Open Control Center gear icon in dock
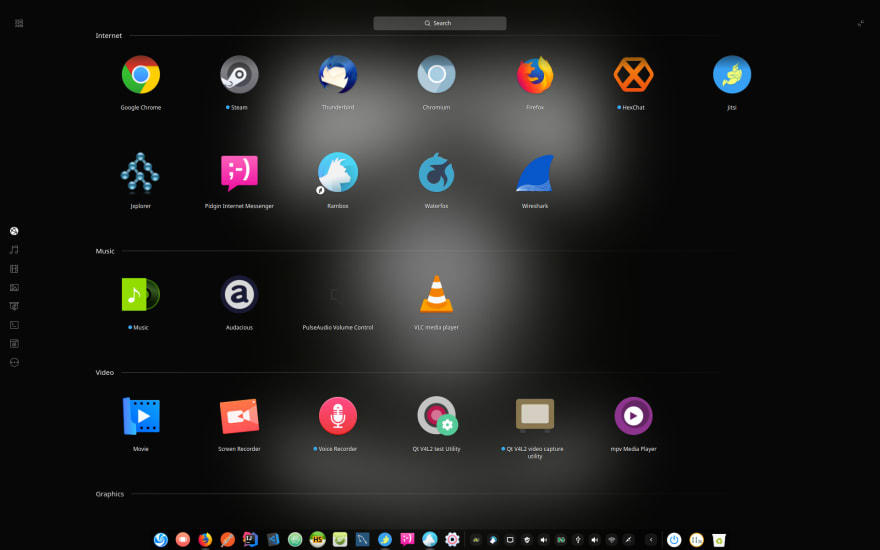Screen dimensions: 880x550 click(452, 539)
